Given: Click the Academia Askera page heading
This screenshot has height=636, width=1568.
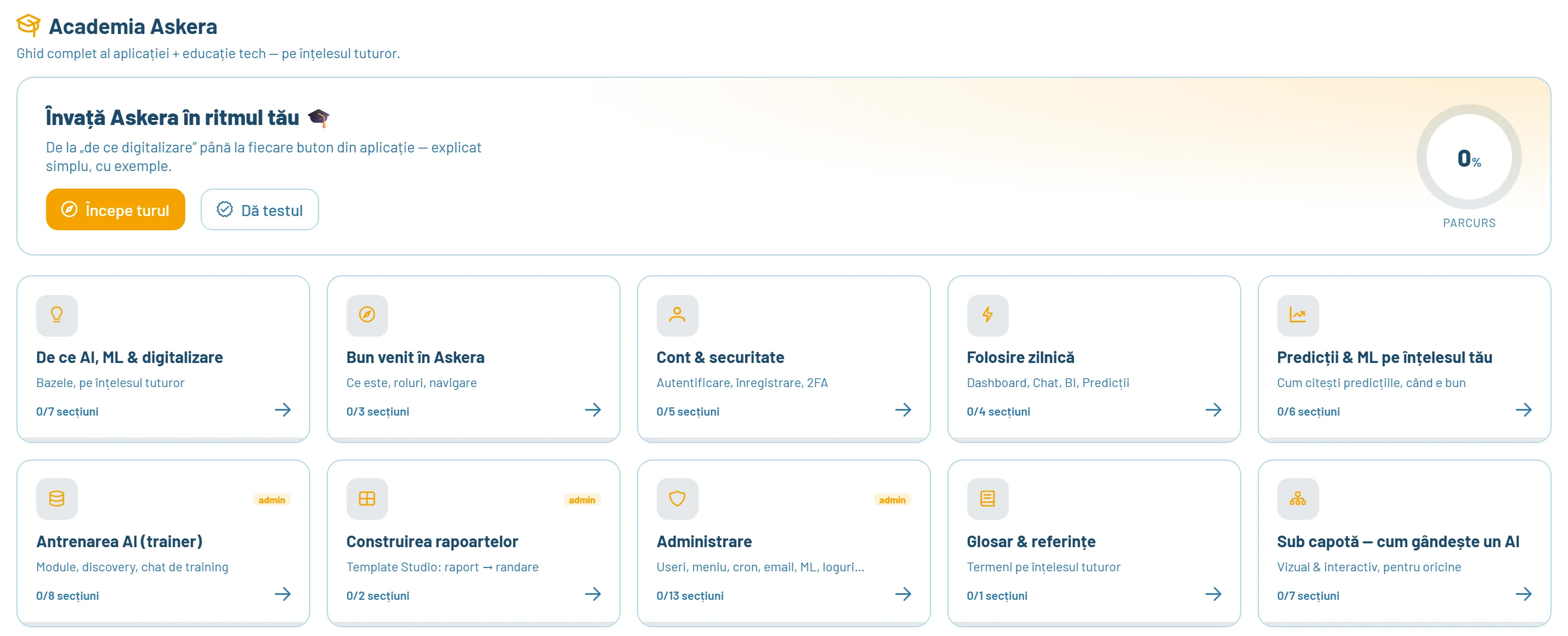Looking at the screenshot, I should [x=133, y=27].
